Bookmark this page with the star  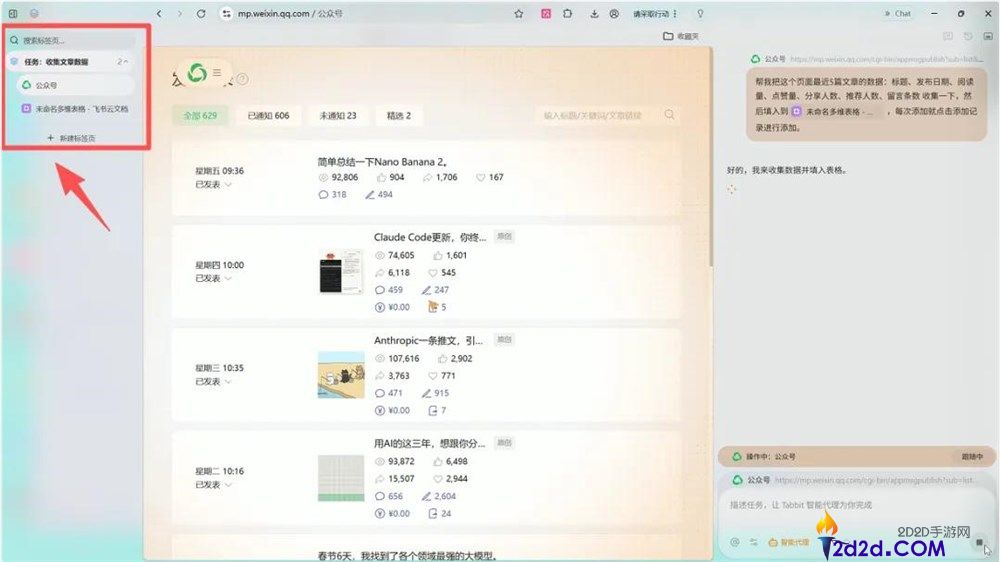click(518, 13)
